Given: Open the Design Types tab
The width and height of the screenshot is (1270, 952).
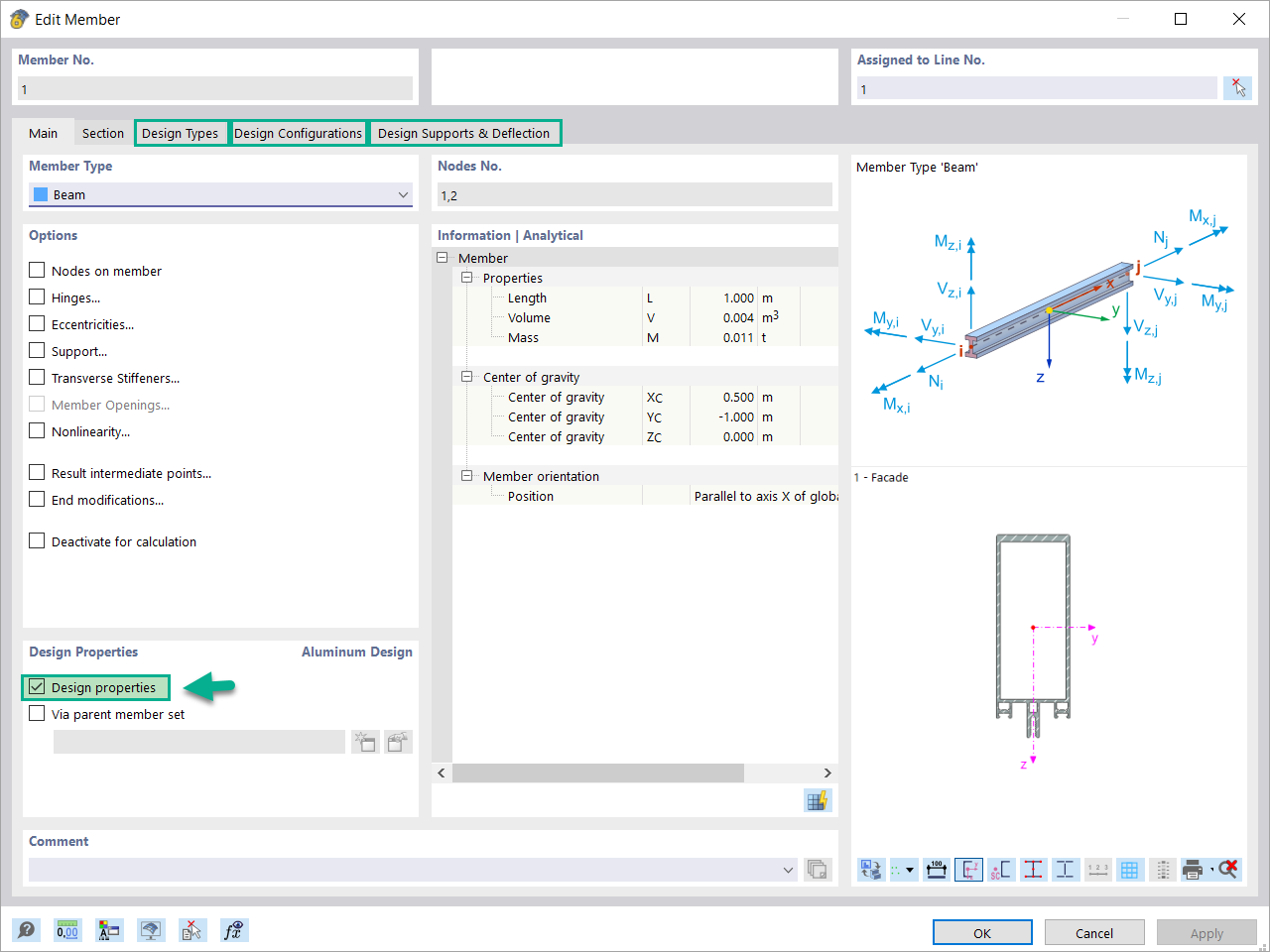Looking at the screenshot, I should pyautogui.click(x=181, y=133).
